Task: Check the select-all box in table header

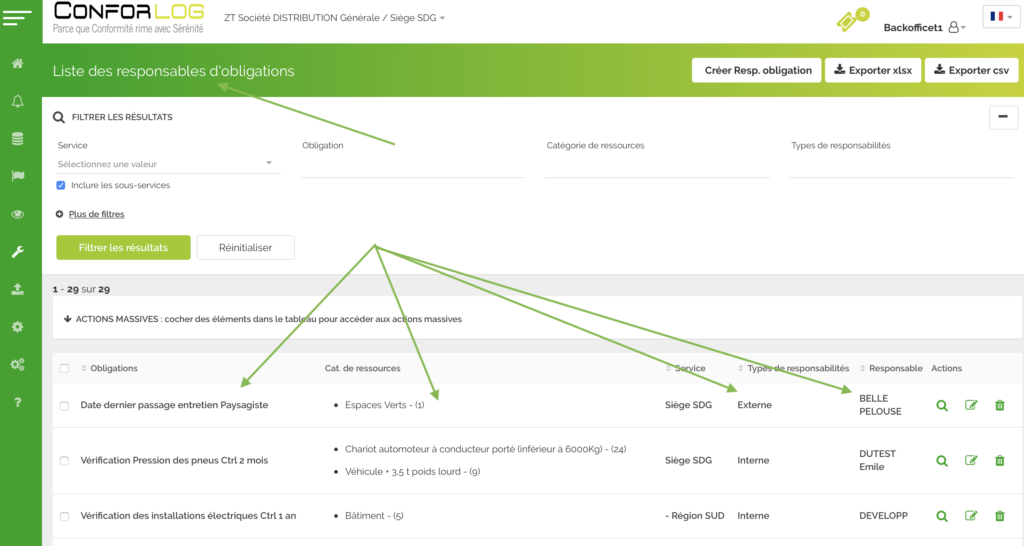Action: pos(64,369)
